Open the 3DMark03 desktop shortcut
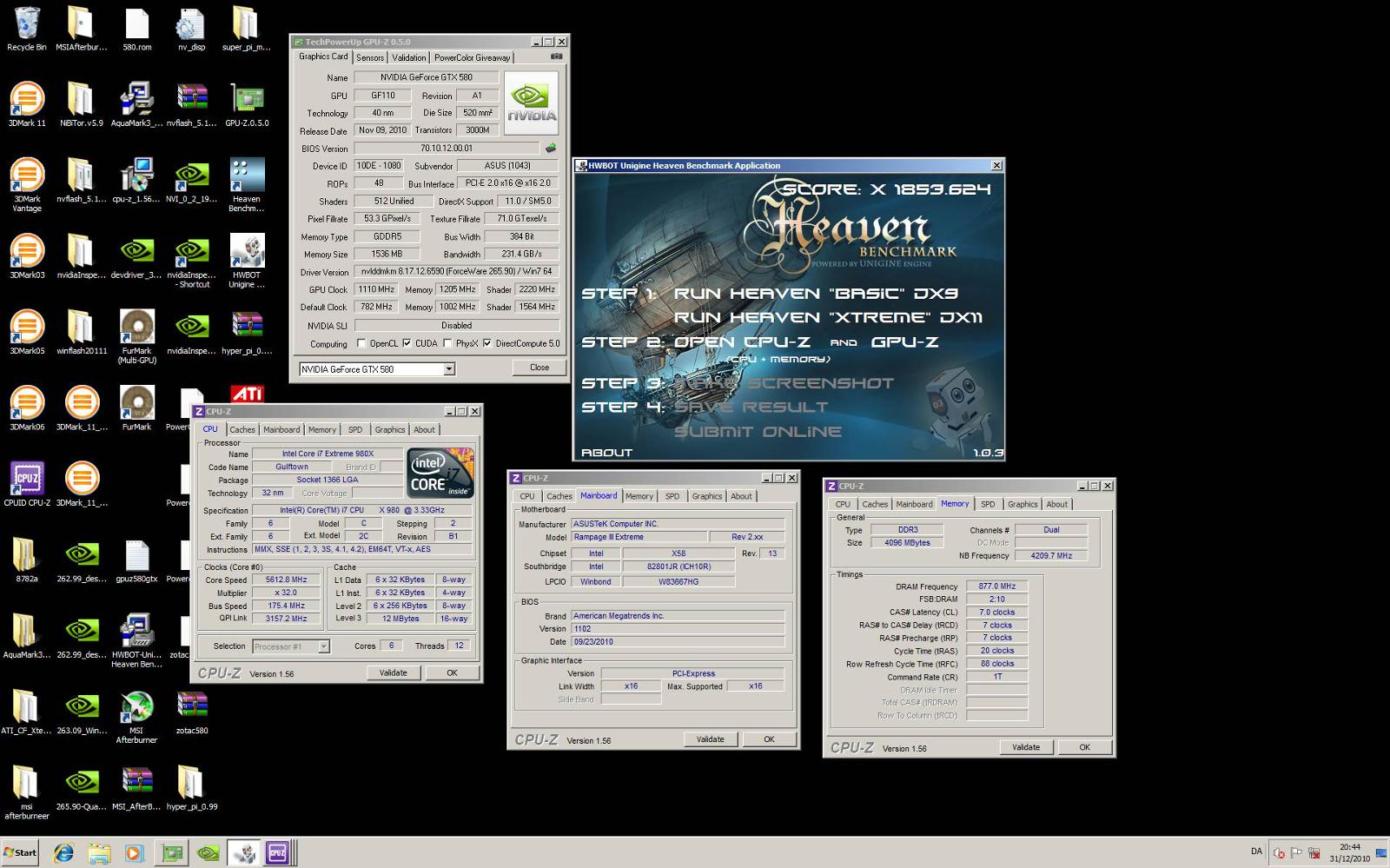The image size is (1390, 868). point(27,256)
